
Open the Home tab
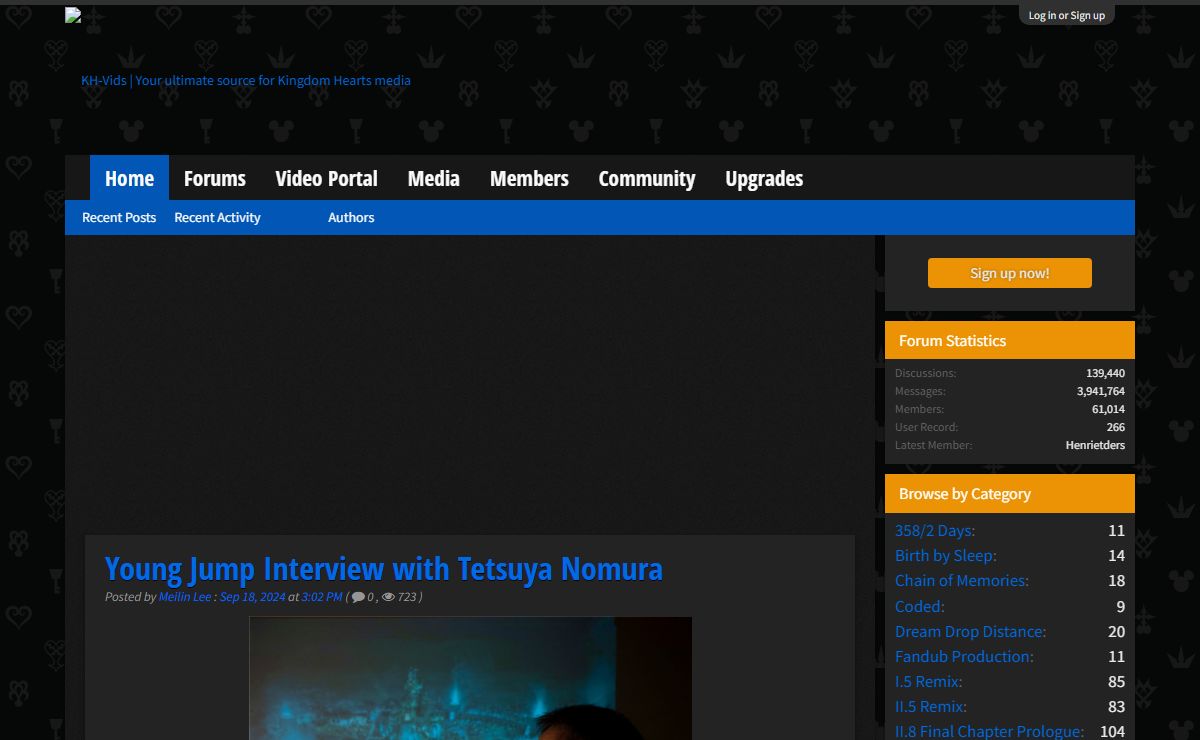(129, 178)
